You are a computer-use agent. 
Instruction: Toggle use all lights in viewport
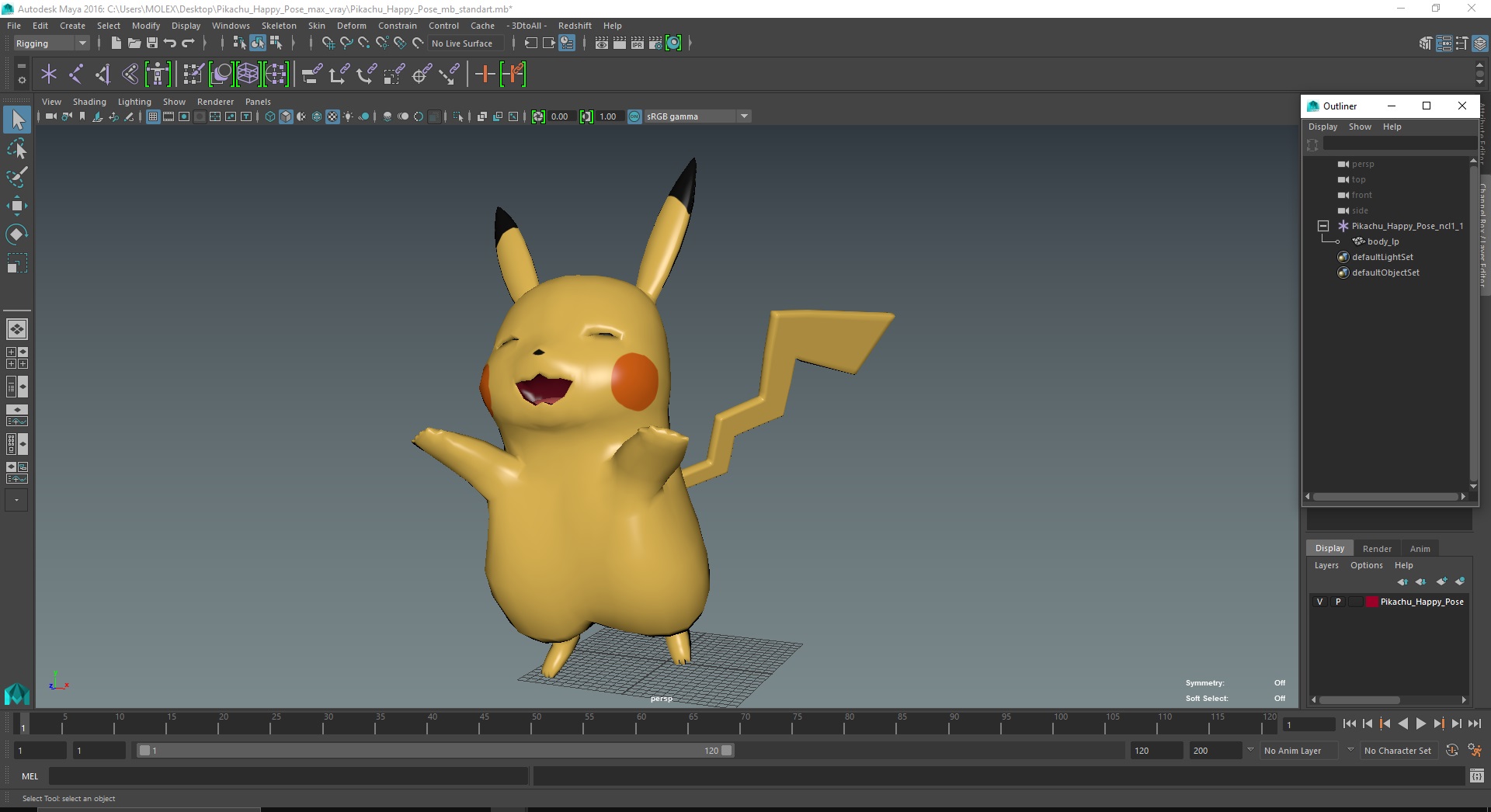(348, 116)
